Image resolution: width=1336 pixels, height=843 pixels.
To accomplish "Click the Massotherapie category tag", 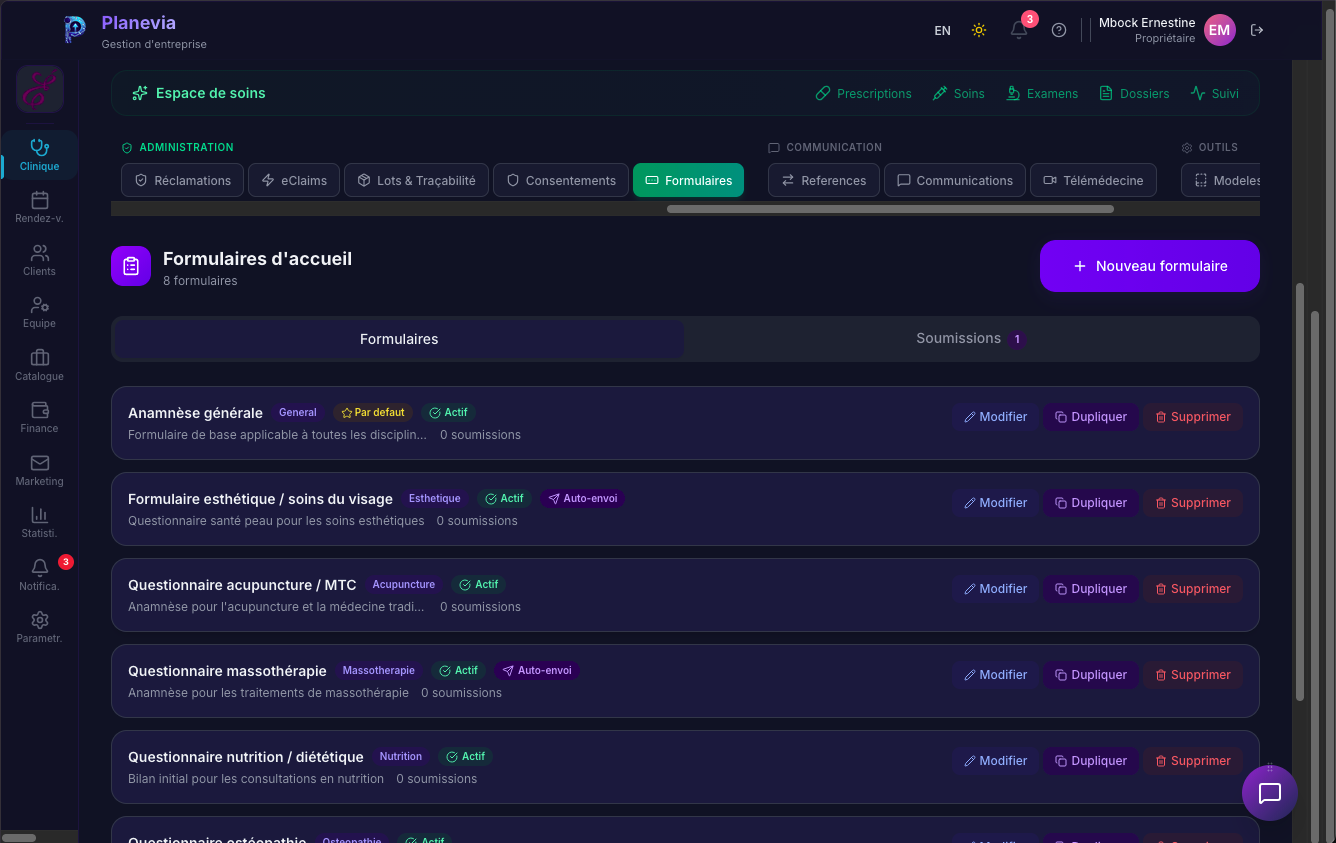I will [379, 670].
